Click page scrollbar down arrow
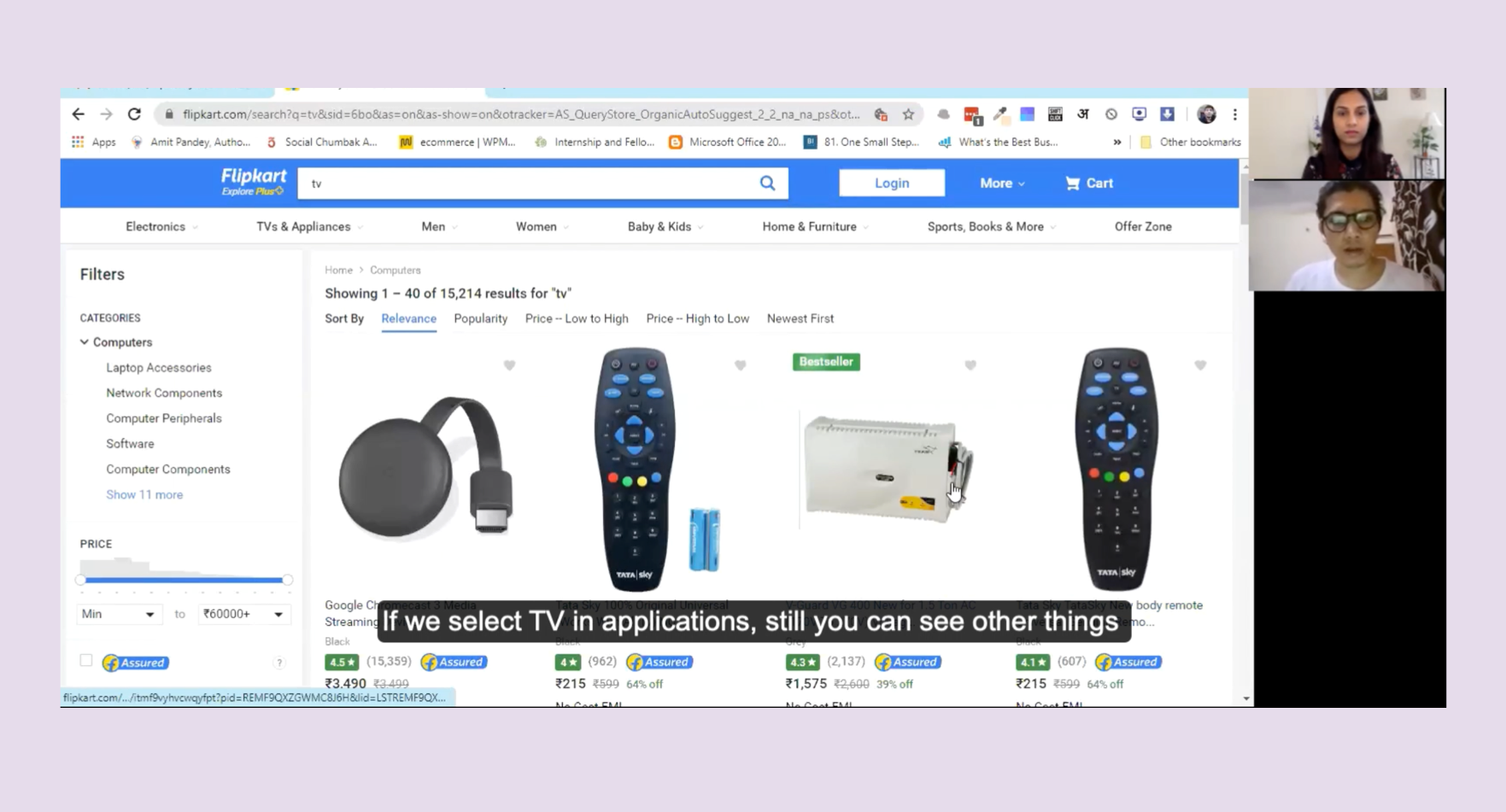 click(x=1245, y=698)
